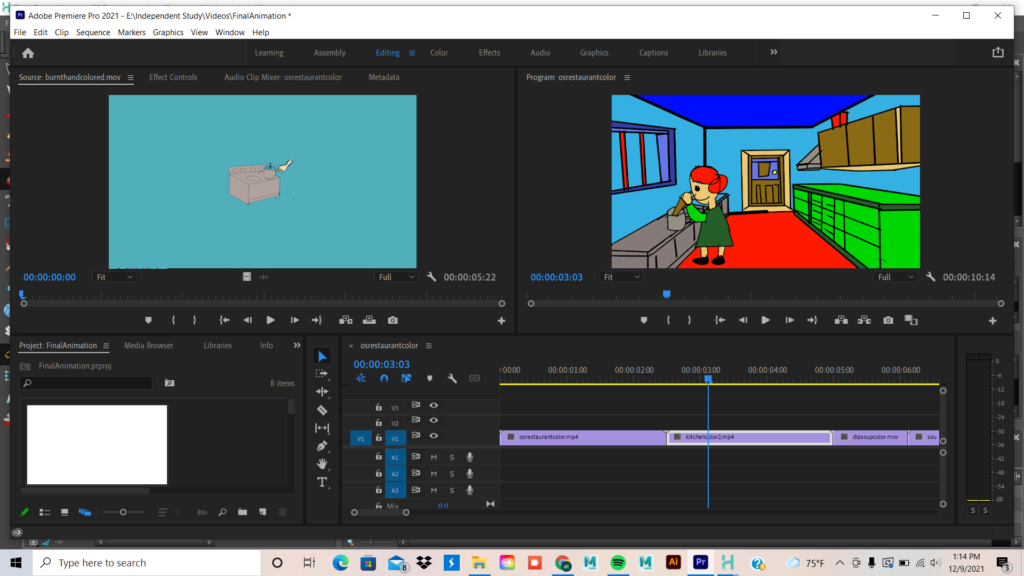Toggle visibility eye for track V2

pos(434,423)
